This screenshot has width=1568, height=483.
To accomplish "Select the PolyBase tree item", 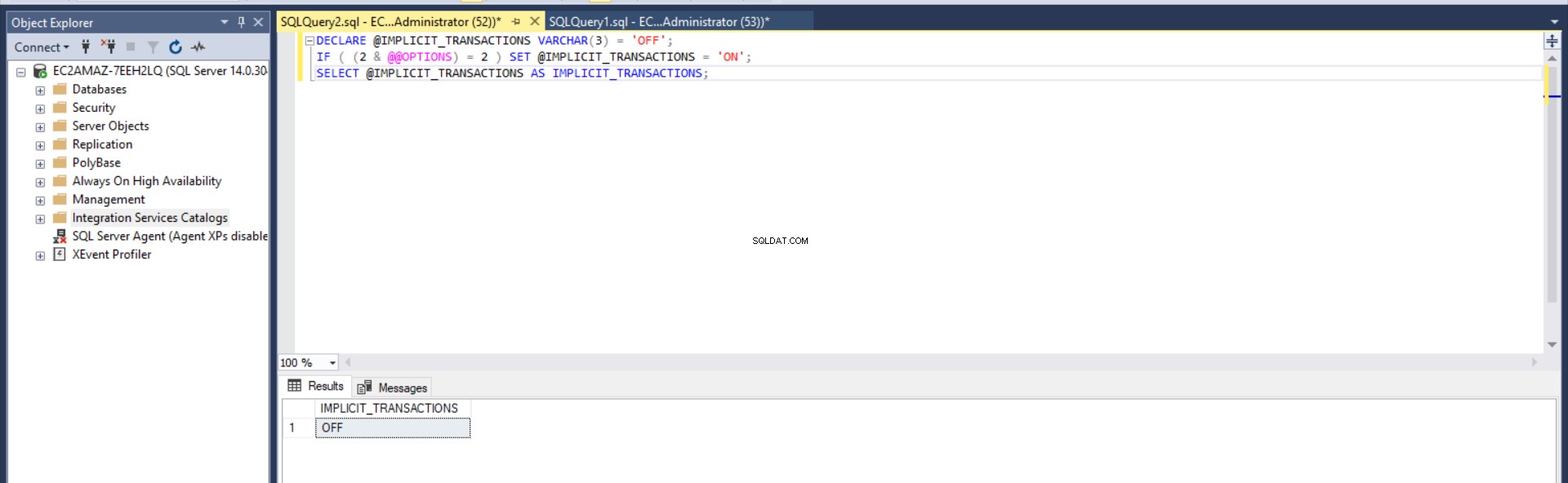I will click(96, 162).
